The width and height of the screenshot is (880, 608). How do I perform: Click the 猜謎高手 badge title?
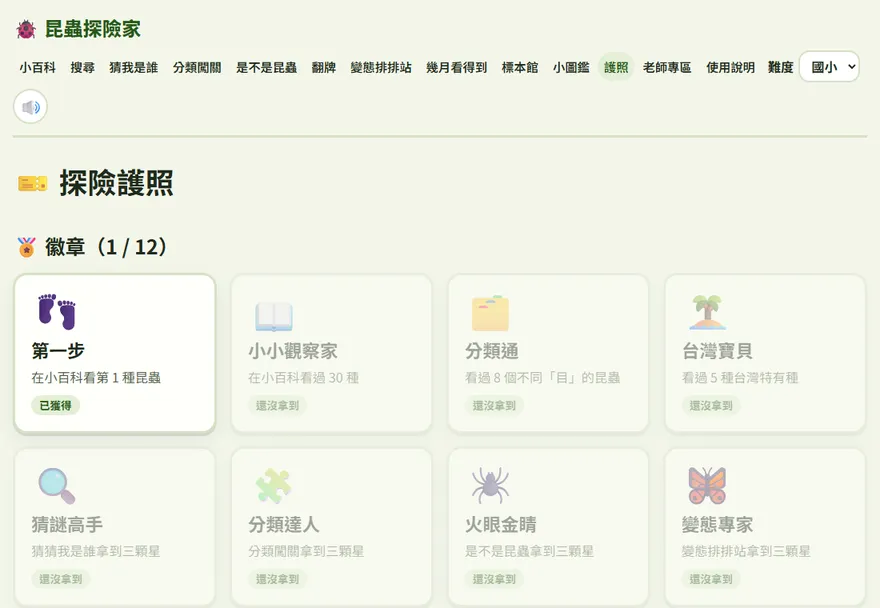point(67,524)
